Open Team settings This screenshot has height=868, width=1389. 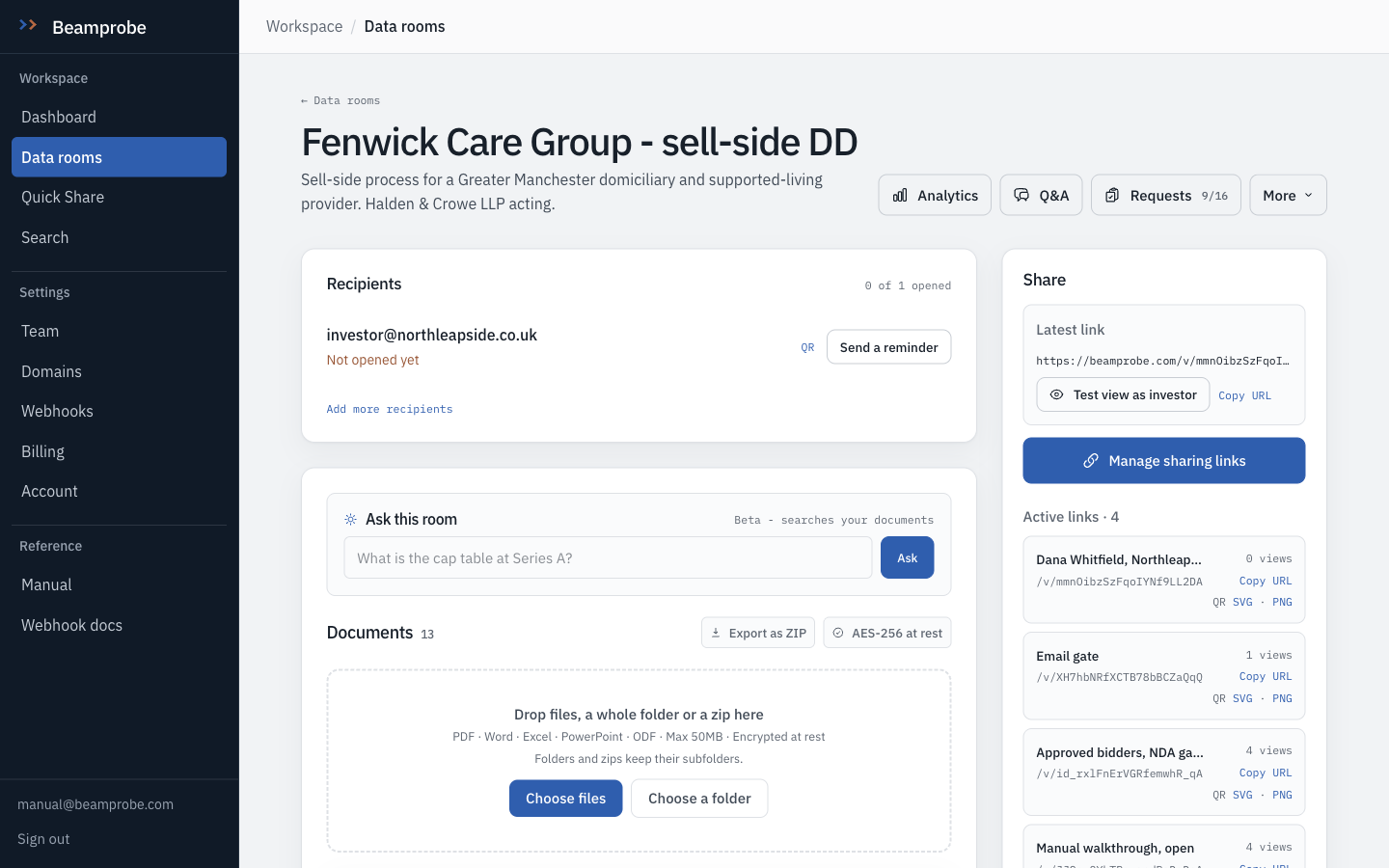point(119,331)
